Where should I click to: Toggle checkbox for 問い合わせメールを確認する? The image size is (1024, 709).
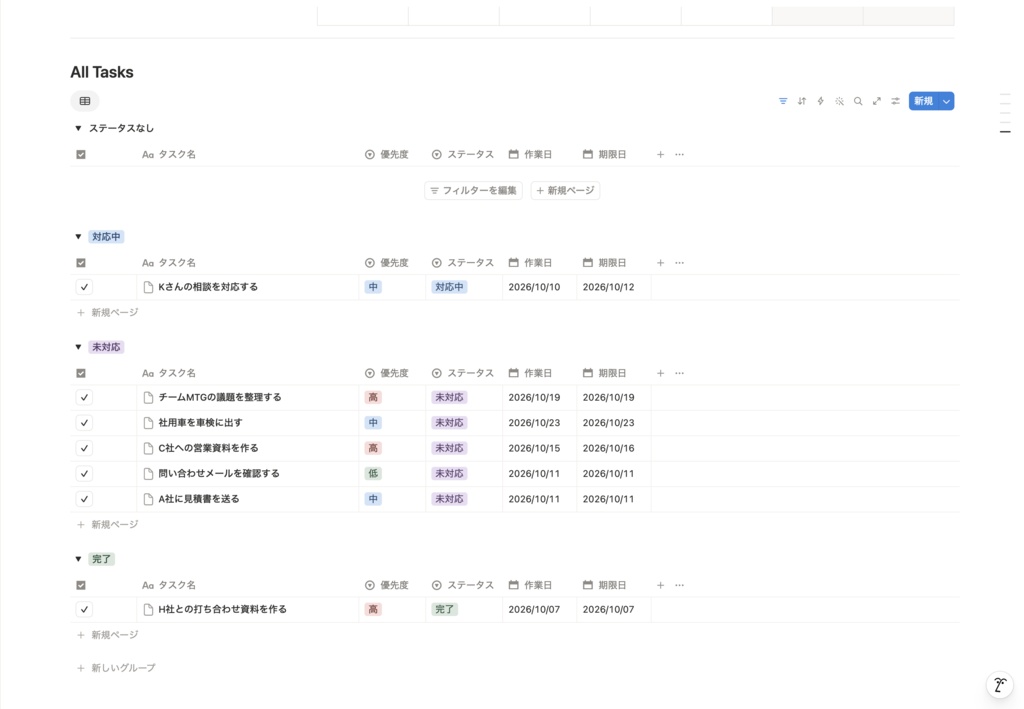pyautogui.click(x=84, y=473)
